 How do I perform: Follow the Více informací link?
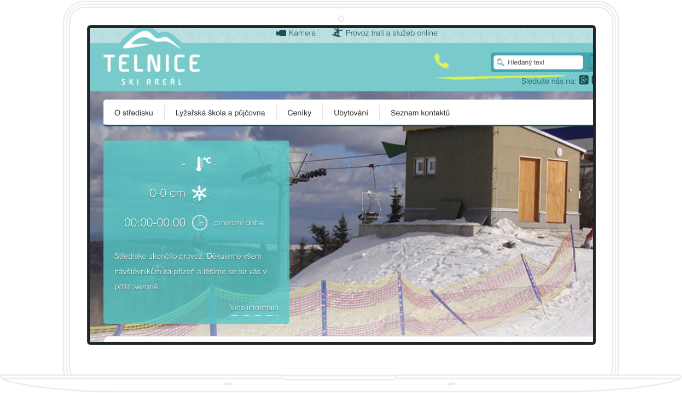(254, 308)
